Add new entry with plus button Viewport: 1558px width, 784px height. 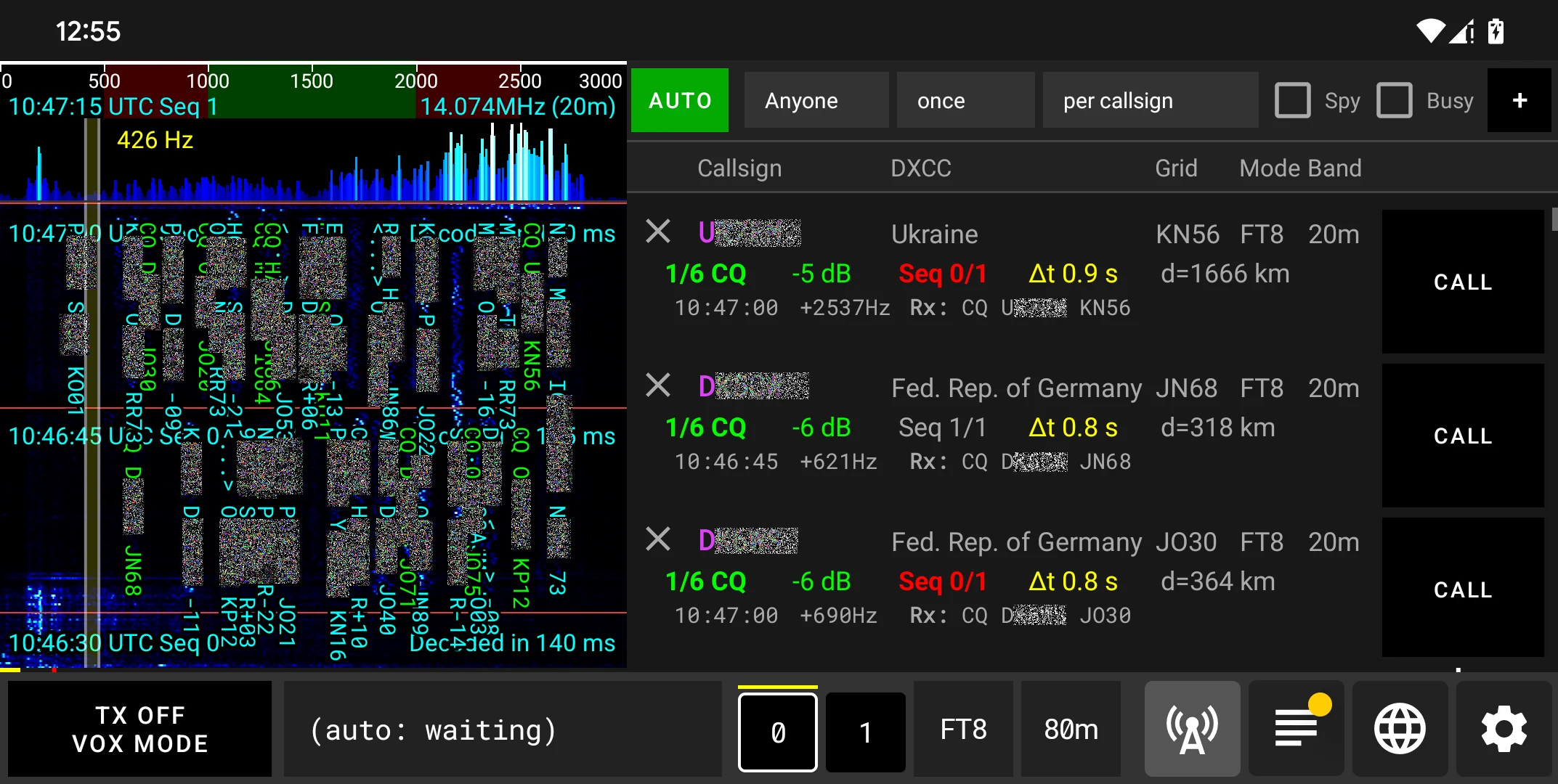pyautogui.click(x=1520, y=100)
